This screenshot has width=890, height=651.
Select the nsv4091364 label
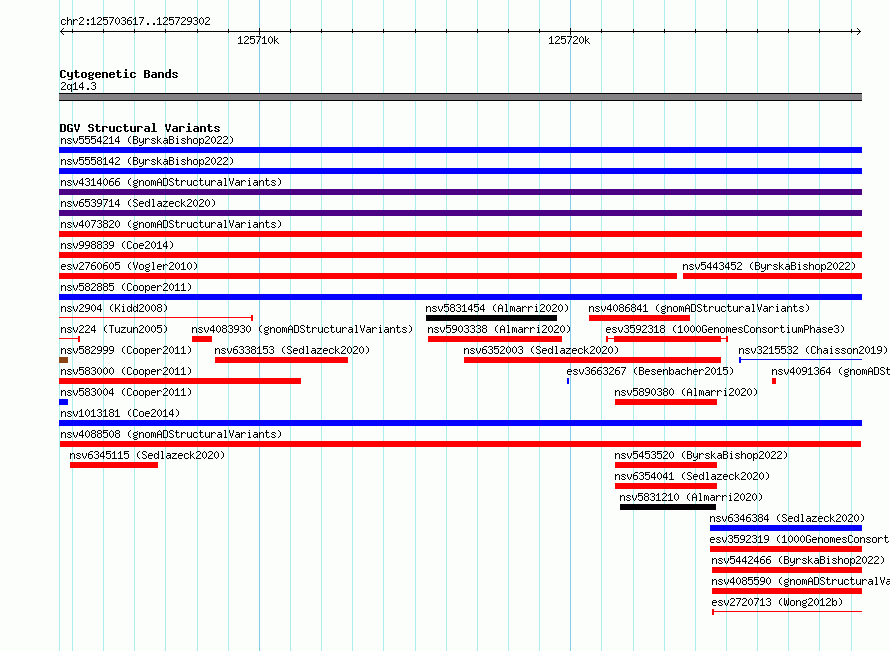(830, 371)
